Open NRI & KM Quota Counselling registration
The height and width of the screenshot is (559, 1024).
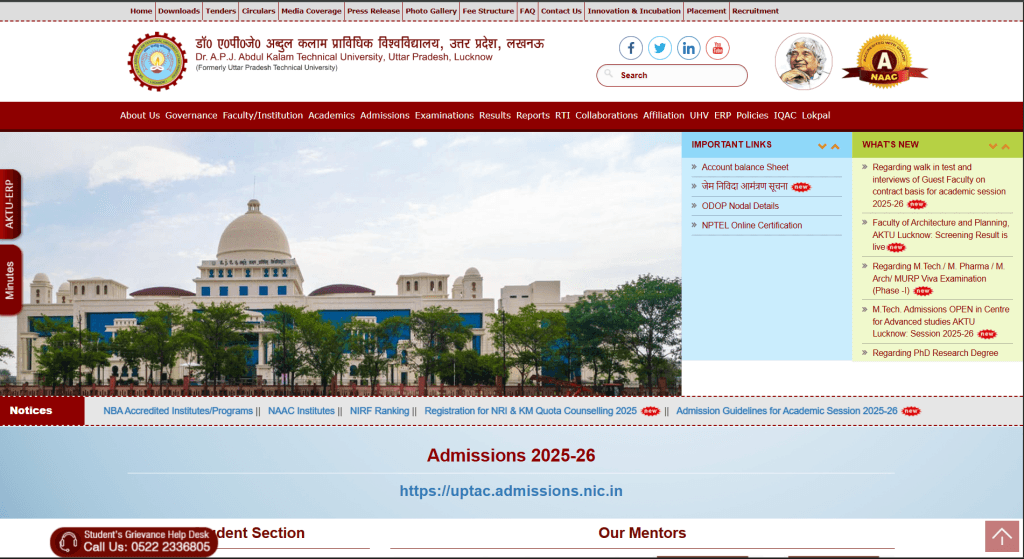coord(530,411)
